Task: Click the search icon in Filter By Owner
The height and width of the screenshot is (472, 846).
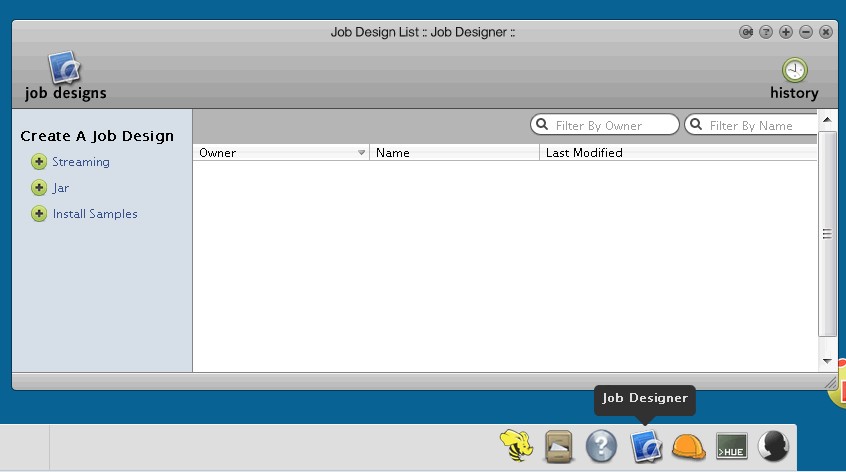Action: pos(542,124)
